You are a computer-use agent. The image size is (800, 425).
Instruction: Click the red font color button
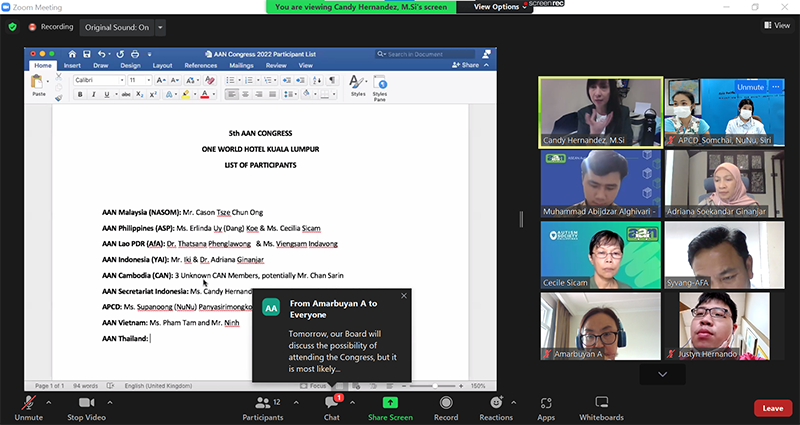click(x=205, y=94)
